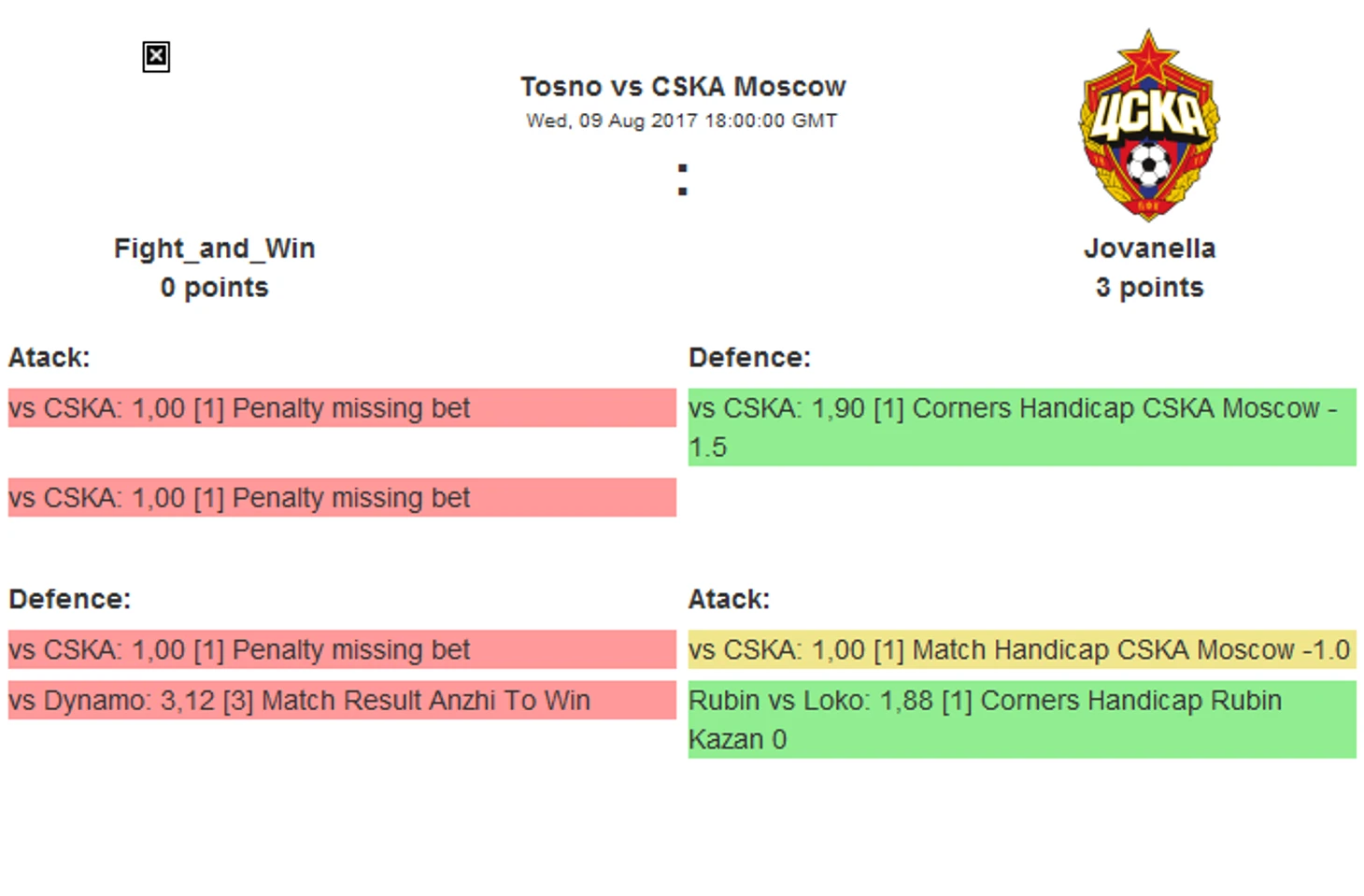Open the Jovanella player profile
Viewport: 1364px width, 896px height.
1149,249
